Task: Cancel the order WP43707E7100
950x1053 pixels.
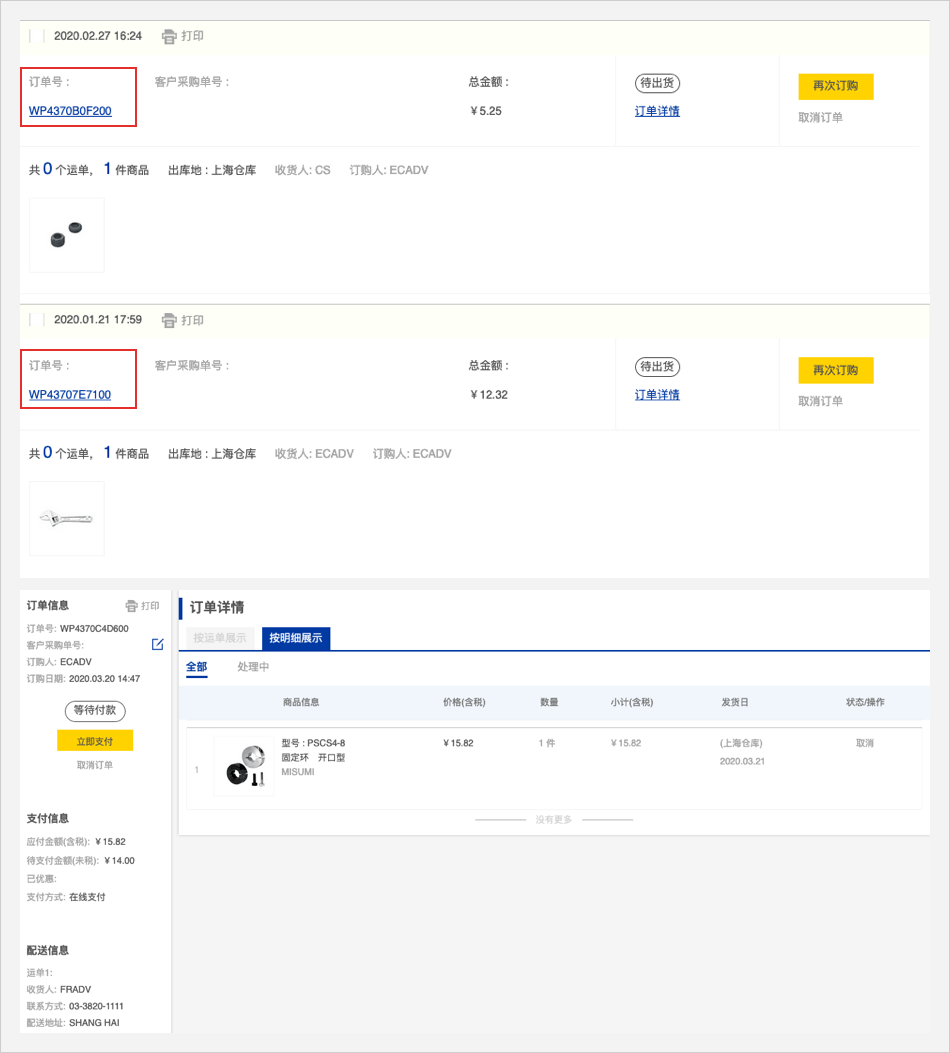Action: (x=820, y=401)
